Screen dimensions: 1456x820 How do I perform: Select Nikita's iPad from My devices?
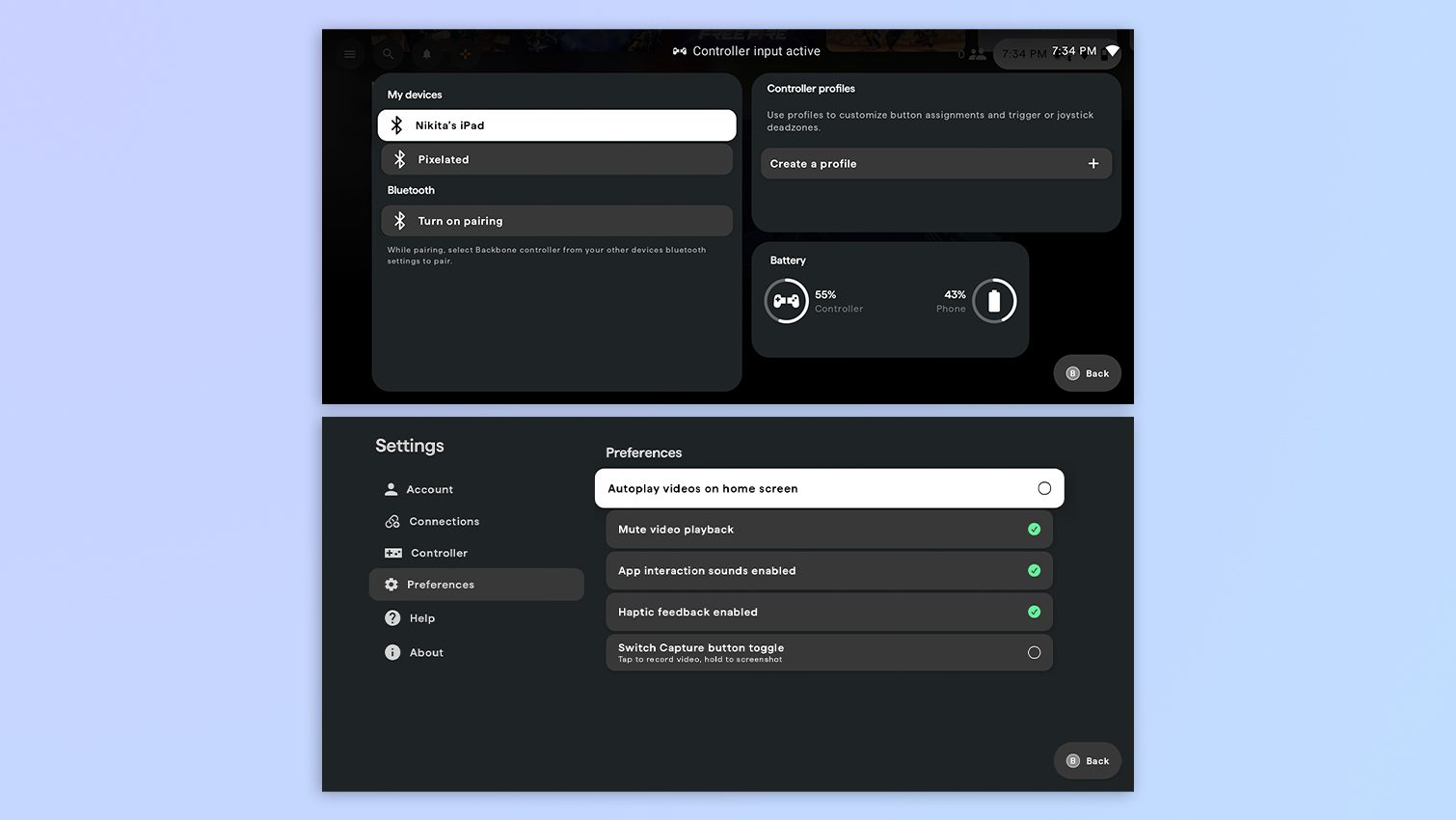point(556,124)
